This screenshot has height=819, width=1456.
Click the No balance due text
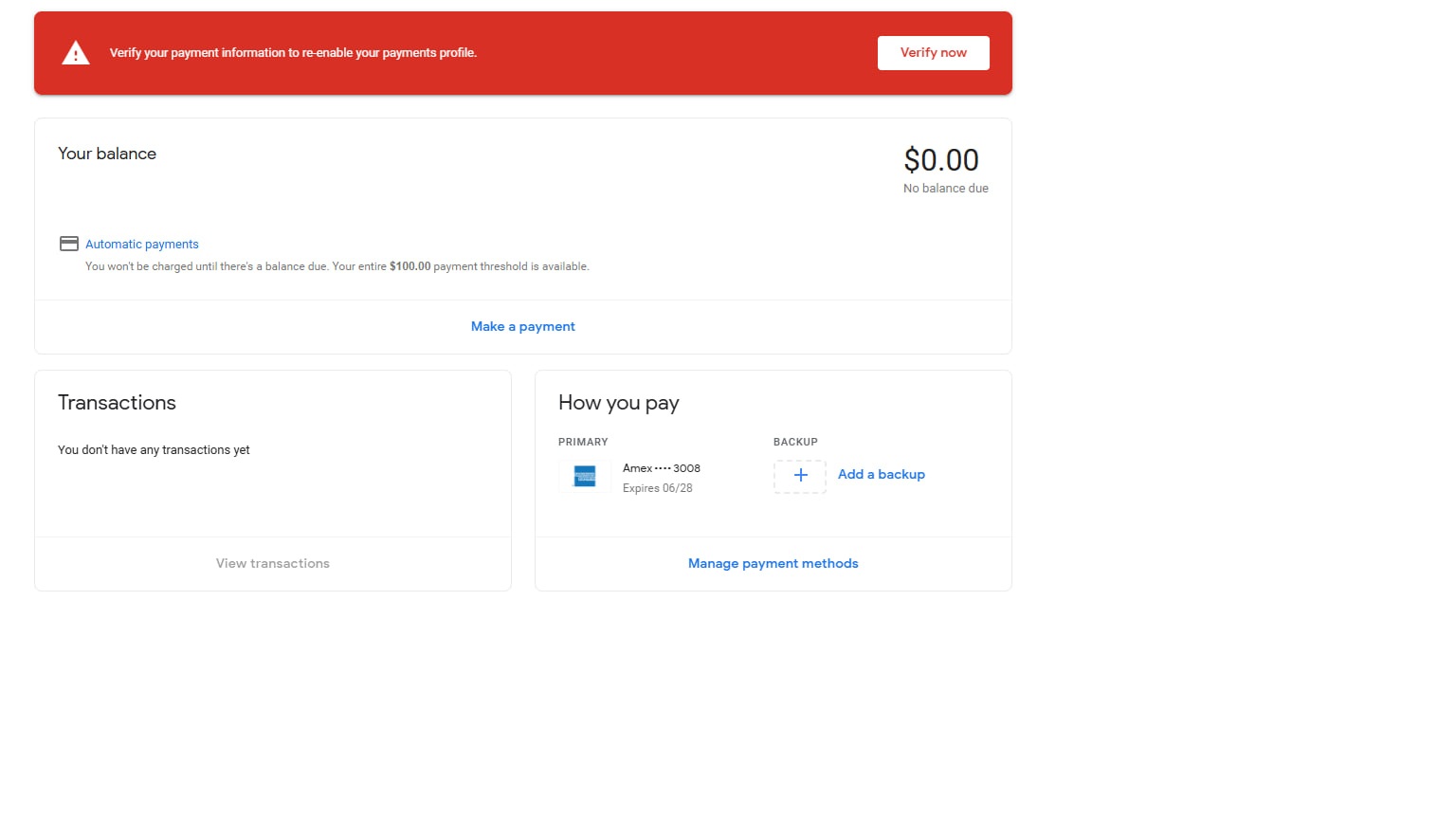(x=946, y=189)
